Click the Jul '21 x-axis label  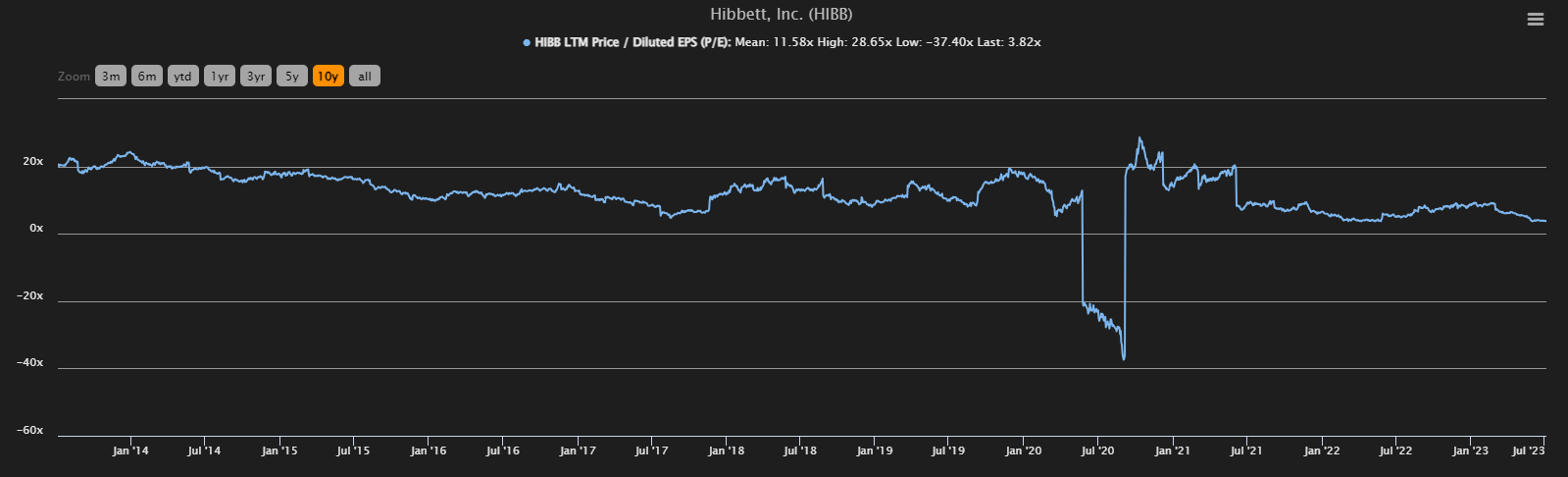(1246, 450)
